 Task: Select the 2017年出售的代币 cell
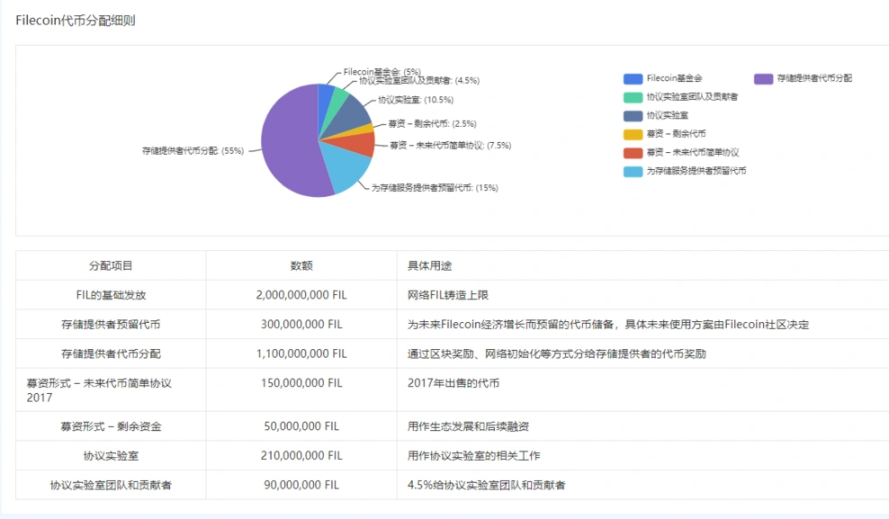pyautogui.click(x=643, y=390)
